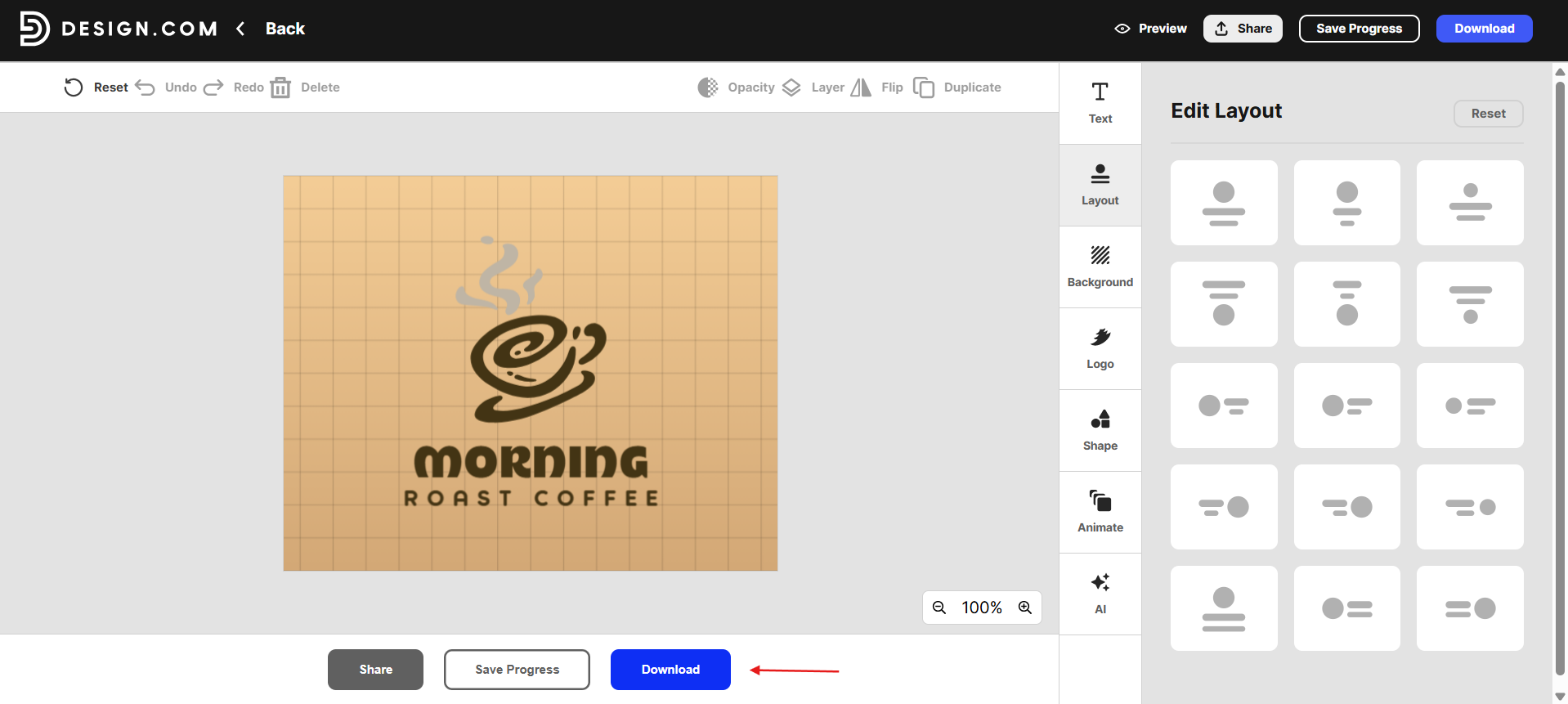Screen dimensions: 1568x704
Task: Choose bottom-row layout with icon above thick lines
Action: [x=1224, y=608]
